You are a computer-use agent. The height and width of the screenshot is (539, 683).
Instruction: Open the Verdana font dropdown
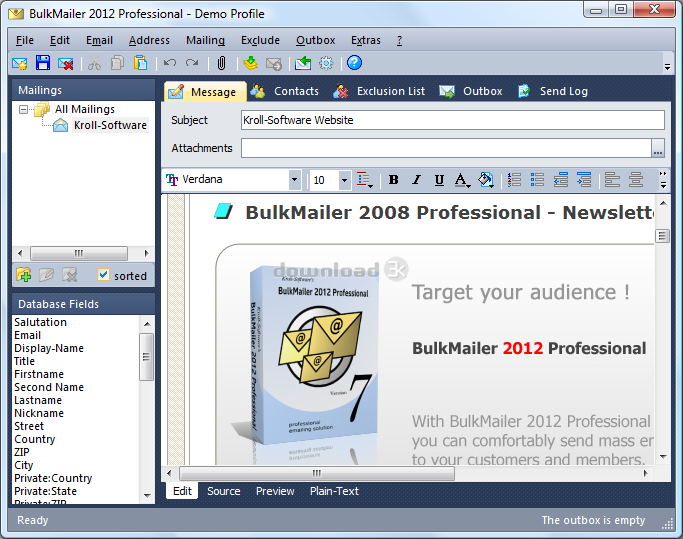pyautogui.click(x=295, y=180)
